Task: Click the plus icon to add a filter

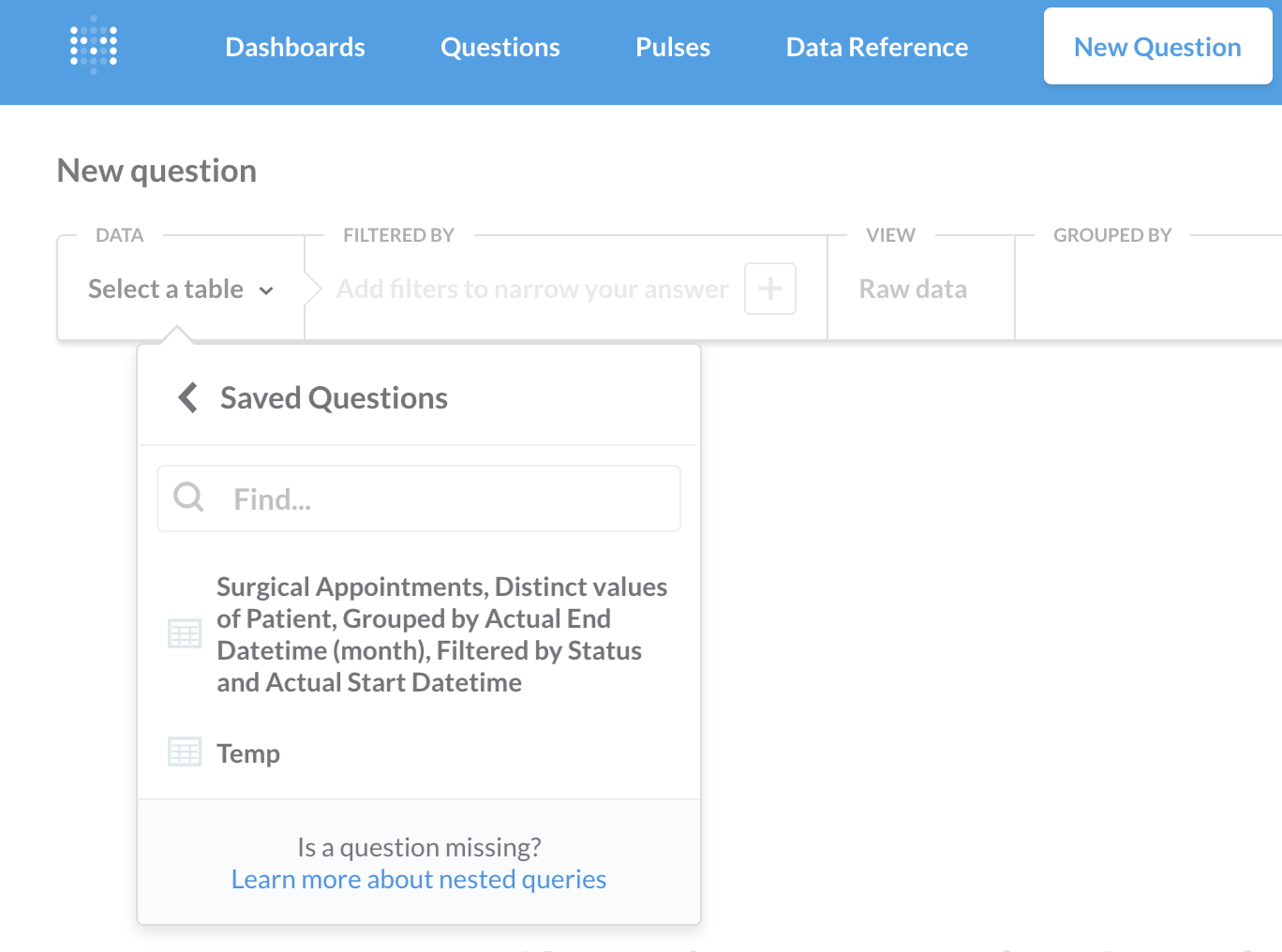Action: (x=768, y=289)
